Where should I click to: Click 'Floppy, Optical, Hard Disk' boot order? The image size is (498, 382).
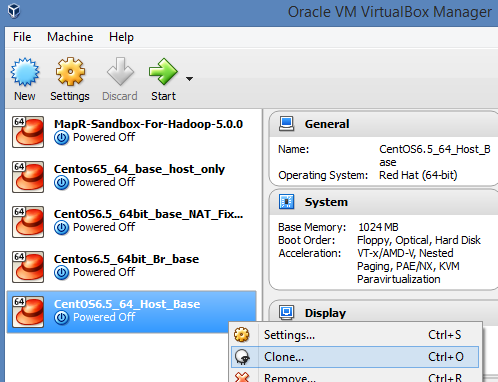[419, 240]
